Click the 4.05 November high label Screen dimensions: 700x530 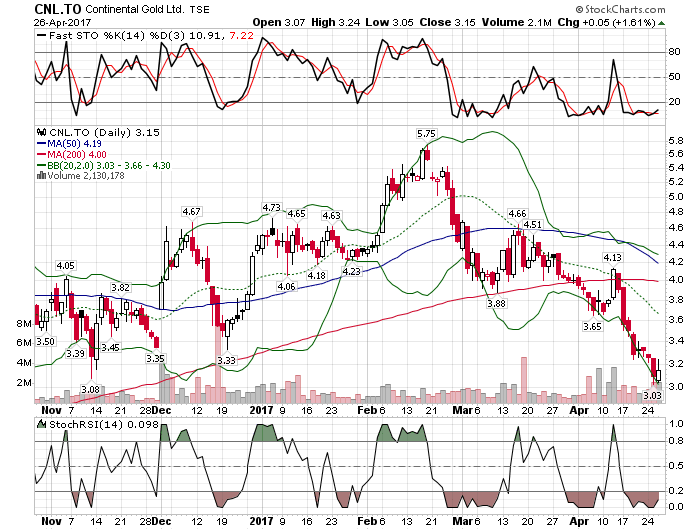click(x=65, y=266)
